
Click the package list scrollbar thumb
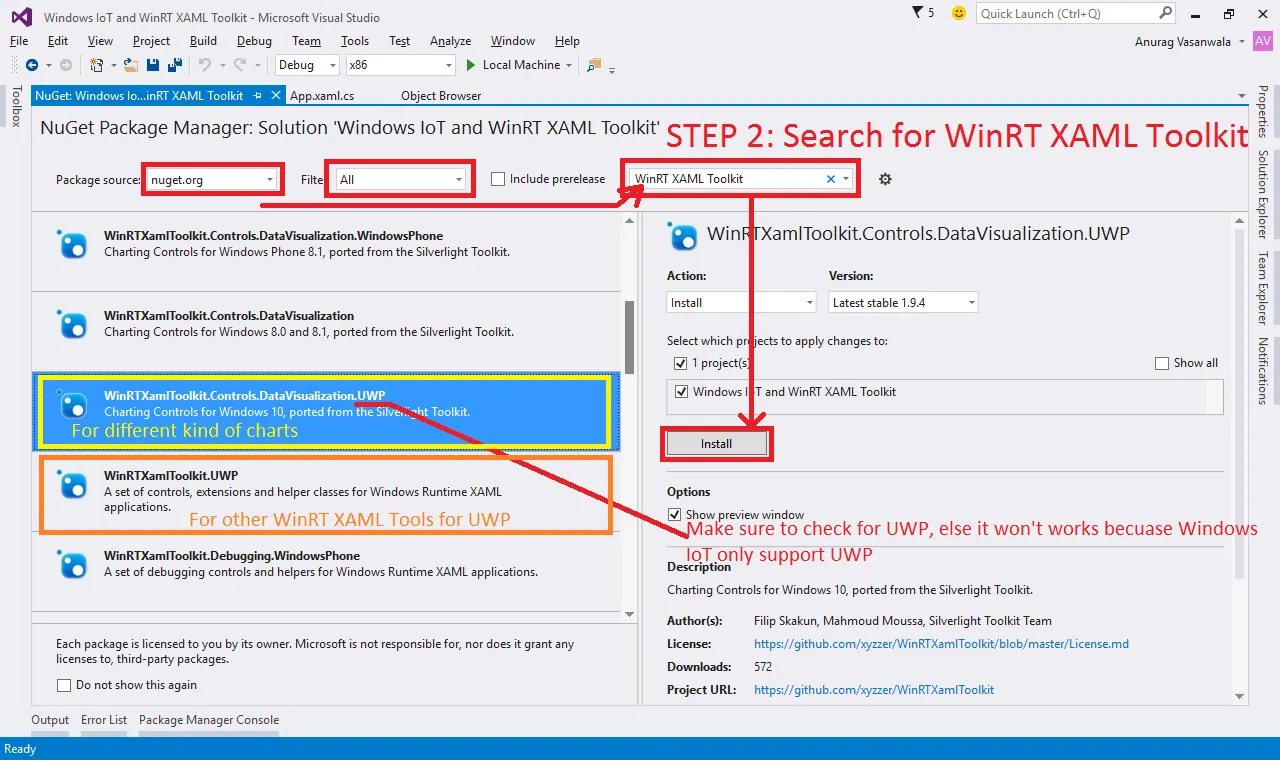click(630, 337)
